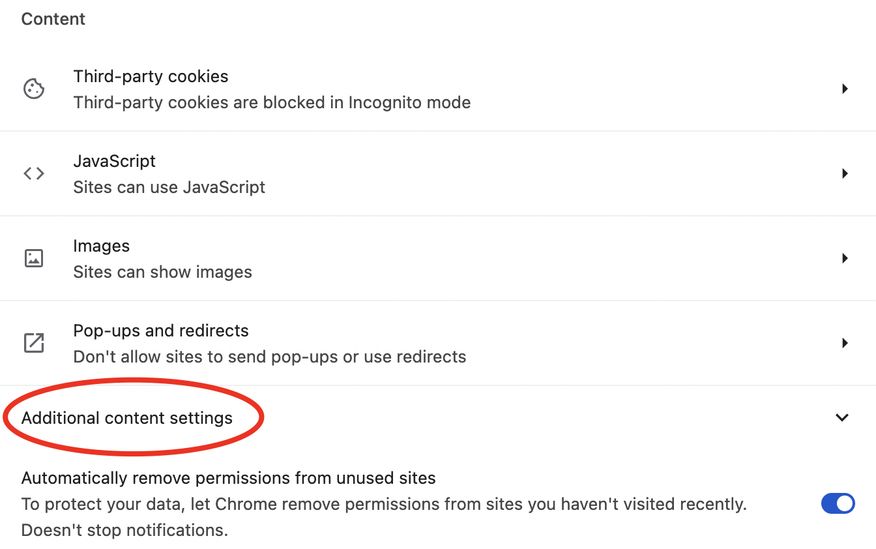
Task: Click 'Don't allow sites to send pop-ups' text
Action: pos(206,357)
